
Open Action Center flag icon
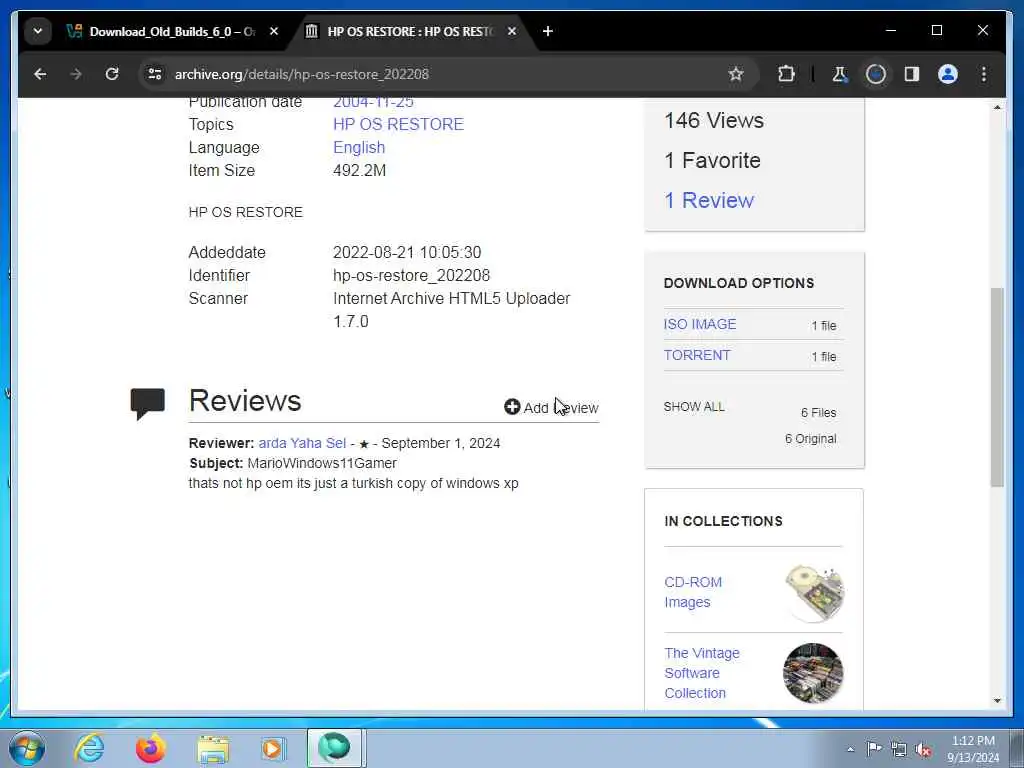click(874, 748)
